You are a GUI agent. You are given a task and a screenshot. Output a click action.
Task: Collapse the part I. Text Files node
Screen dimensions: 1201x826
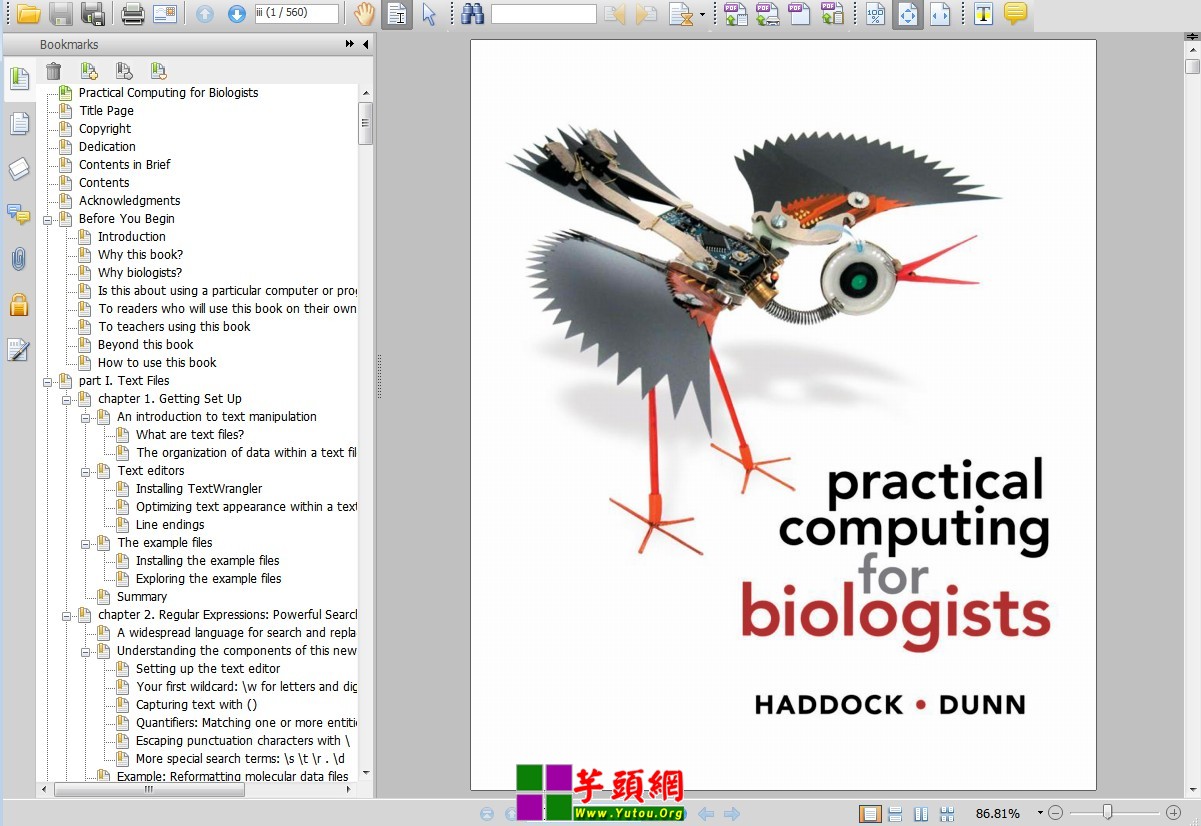click(48, 381)
